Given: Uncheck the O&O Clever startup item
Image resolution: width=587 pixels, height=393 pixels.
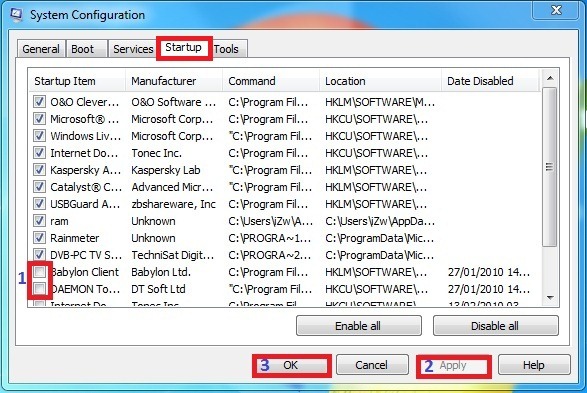Looking at the screenshot, I should [x=39, y=101].
